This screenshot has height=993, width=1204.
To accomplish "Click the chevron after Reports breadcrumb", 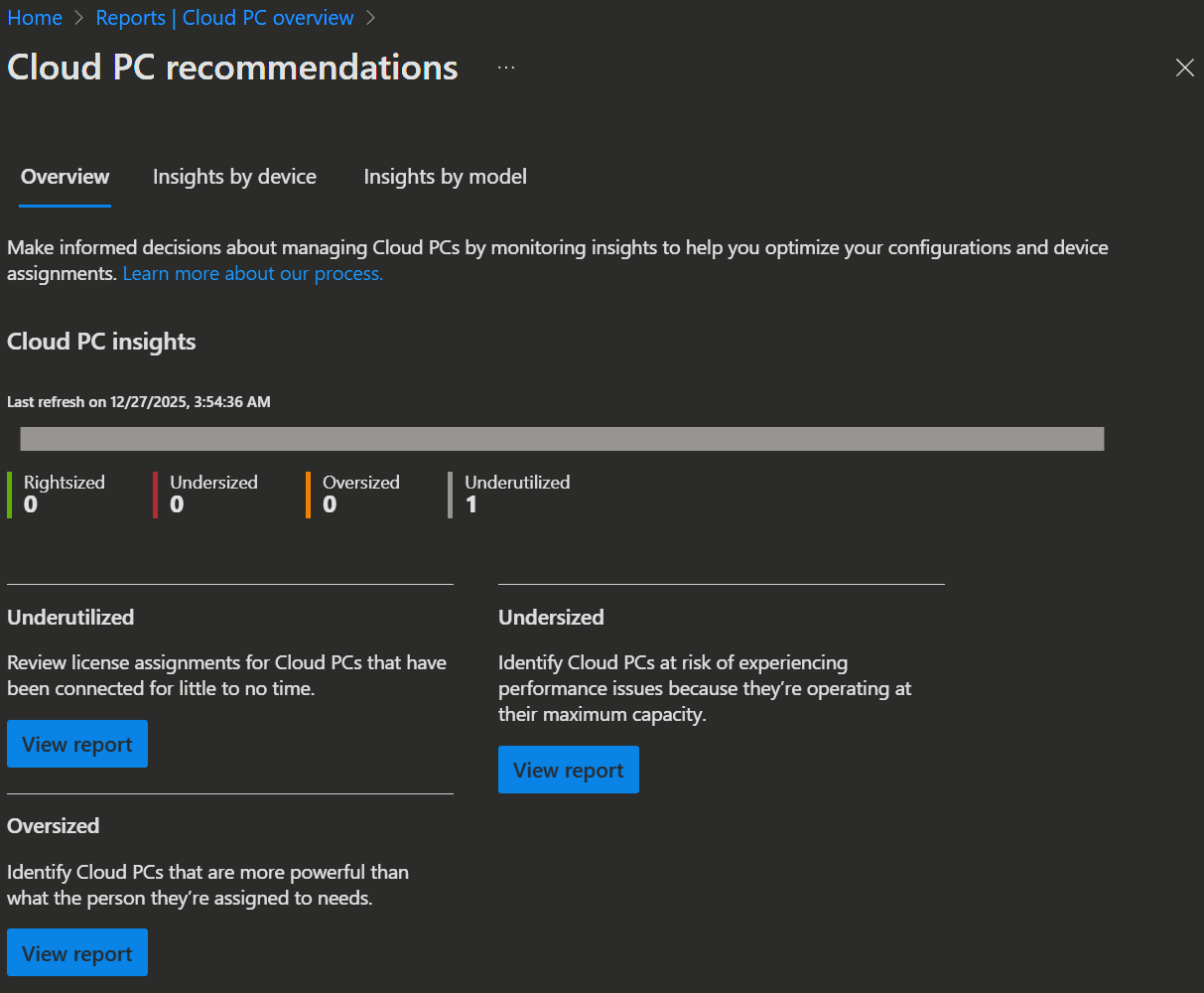I will tap(371, 18).
